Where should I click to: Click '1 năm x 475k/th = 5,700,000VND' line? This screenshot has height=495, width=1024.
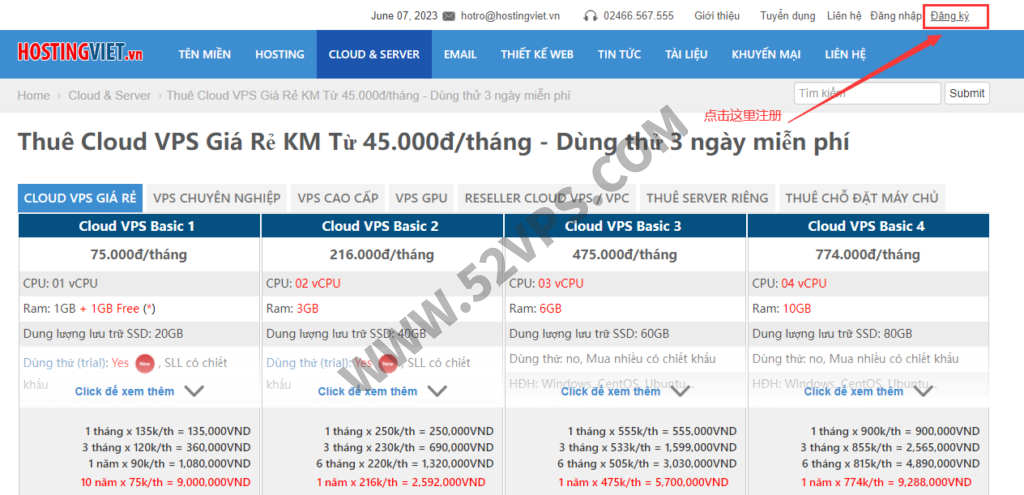point(645,482)
